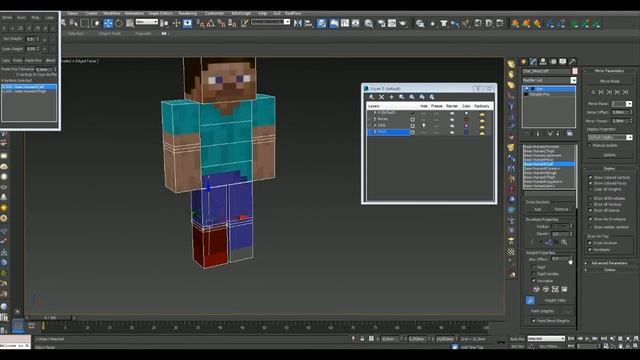Click Blend button in Weight Tool window
This screenshot has height=360, width=640.
click(51, 60)
